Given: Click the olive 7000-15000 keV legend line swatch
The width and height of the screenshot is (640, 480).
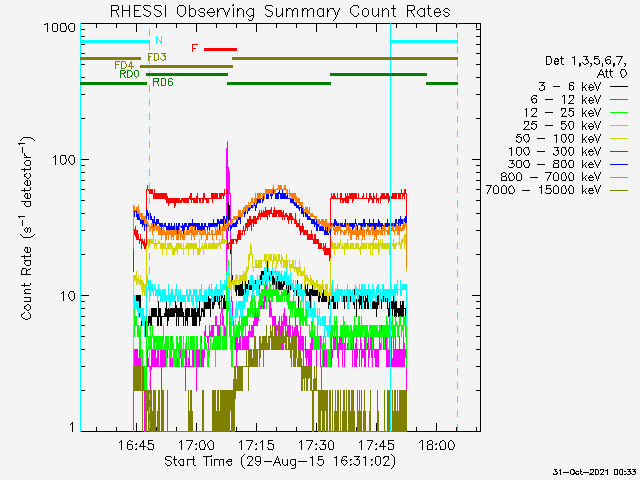Looking at the screenshot, I should click(x=619, y=190).
